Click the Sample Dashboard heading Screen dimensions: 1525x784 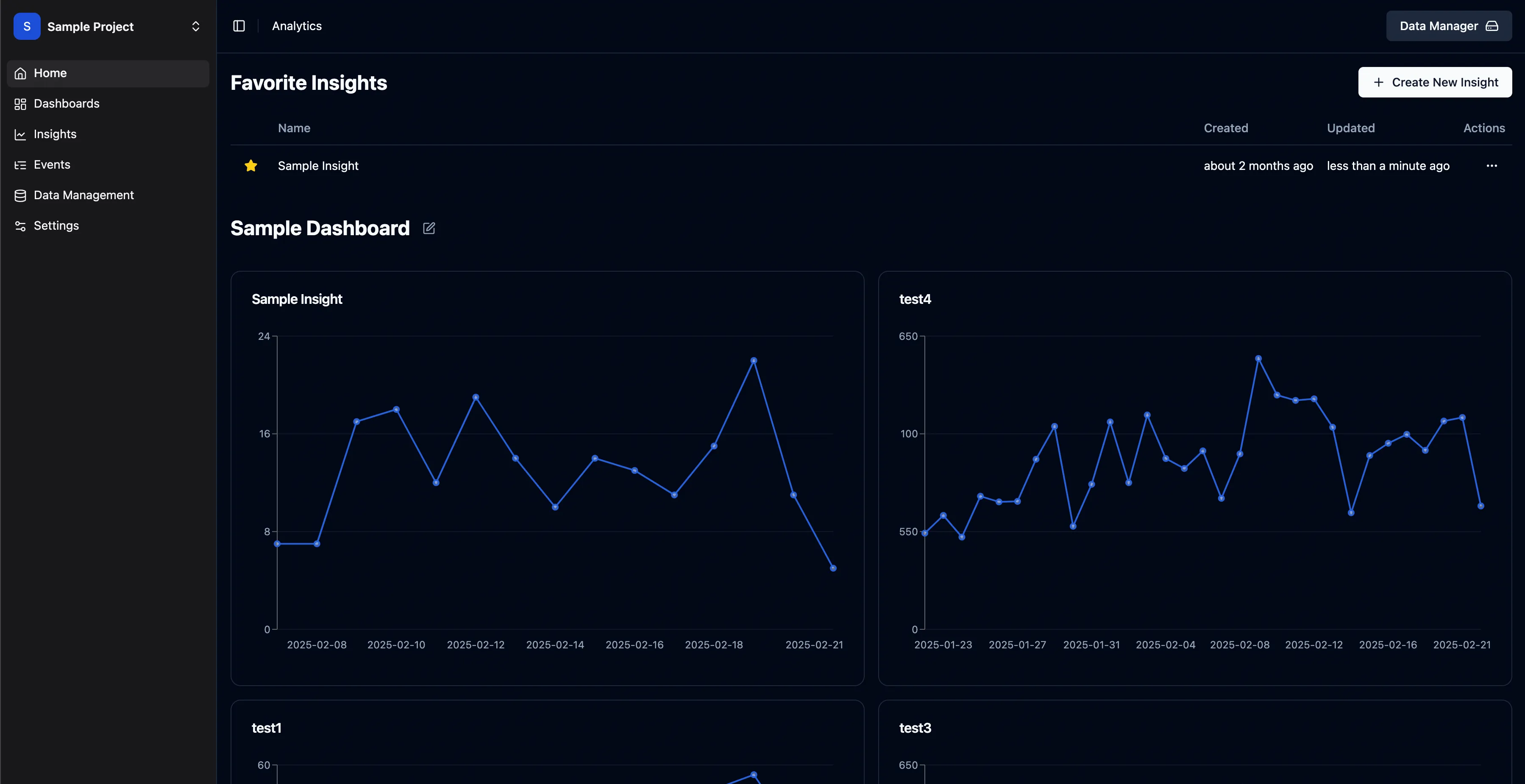click(320, 228)
